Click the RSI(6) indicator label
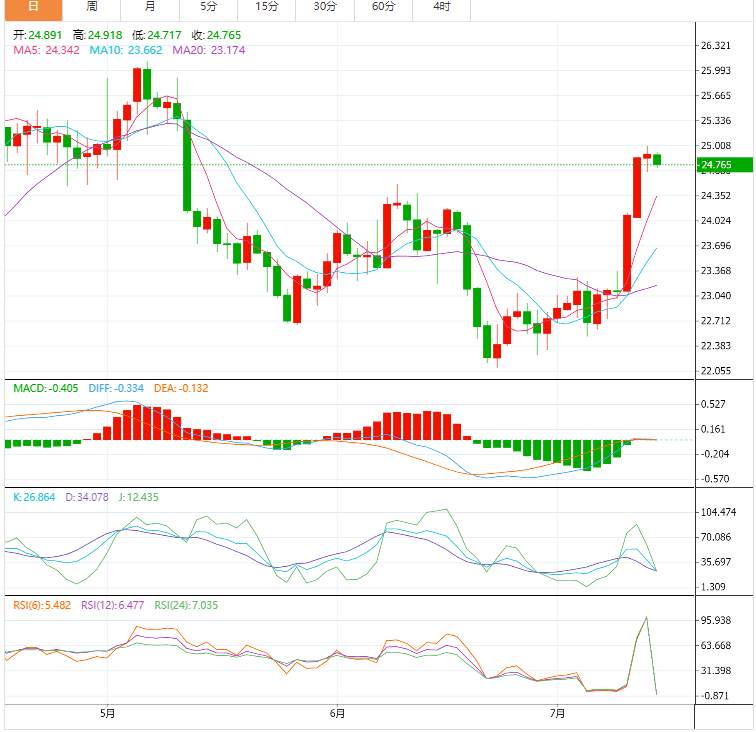The image size is (756, 732). coord(43,605)
